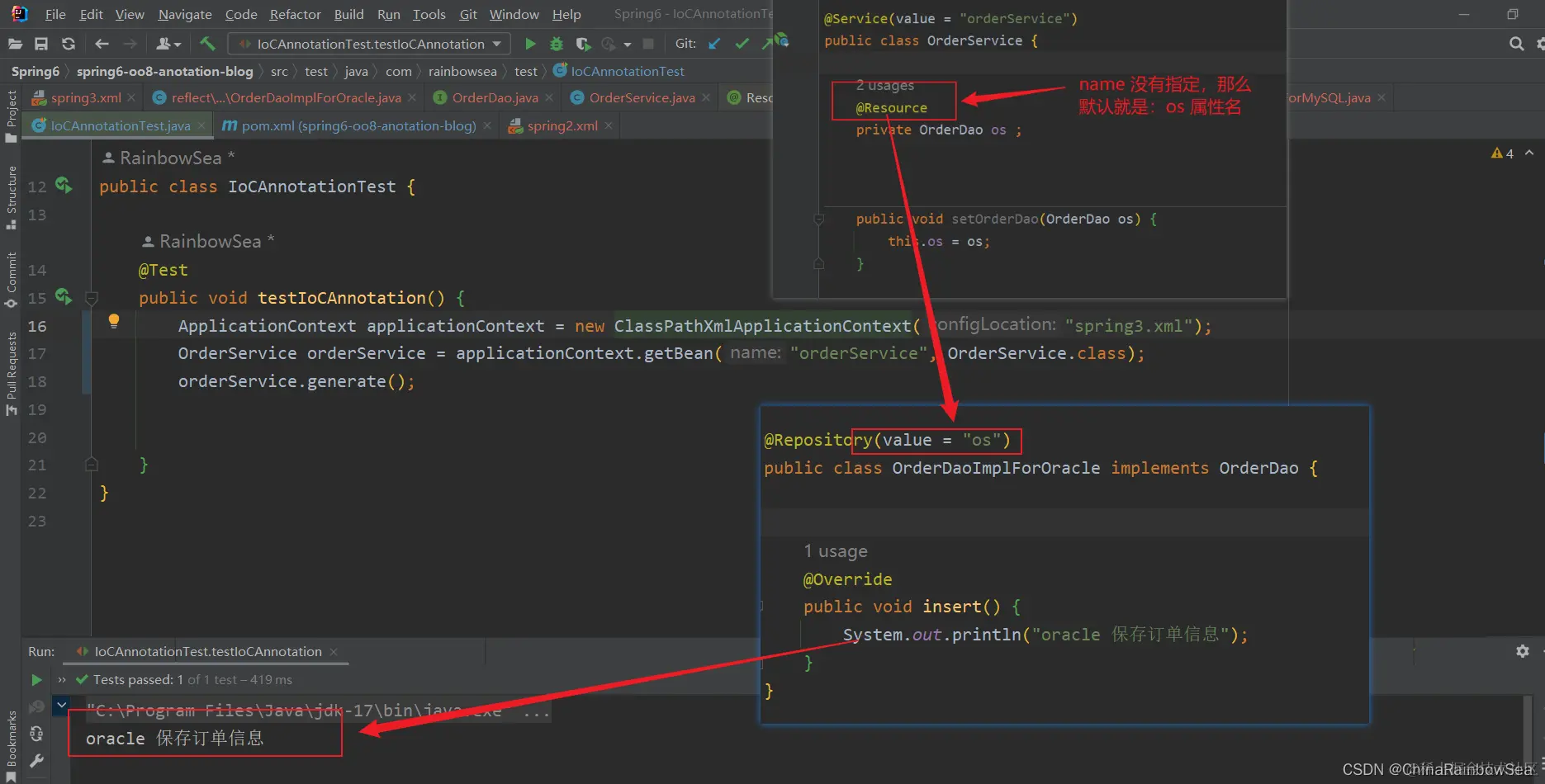Run the configuration with green play icon
Screen dimensions: 1545x784
530,44
